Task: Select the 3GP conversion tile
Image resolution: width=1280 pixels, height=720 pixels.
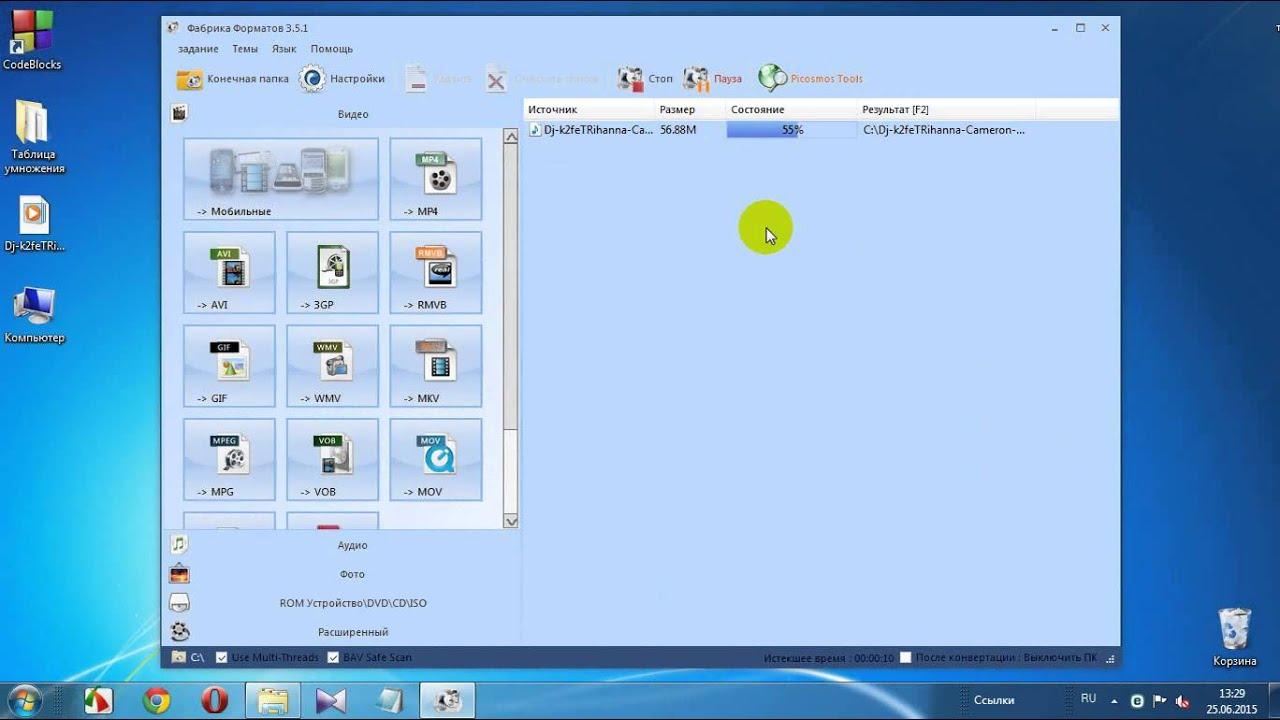Action: click(332, 272)
